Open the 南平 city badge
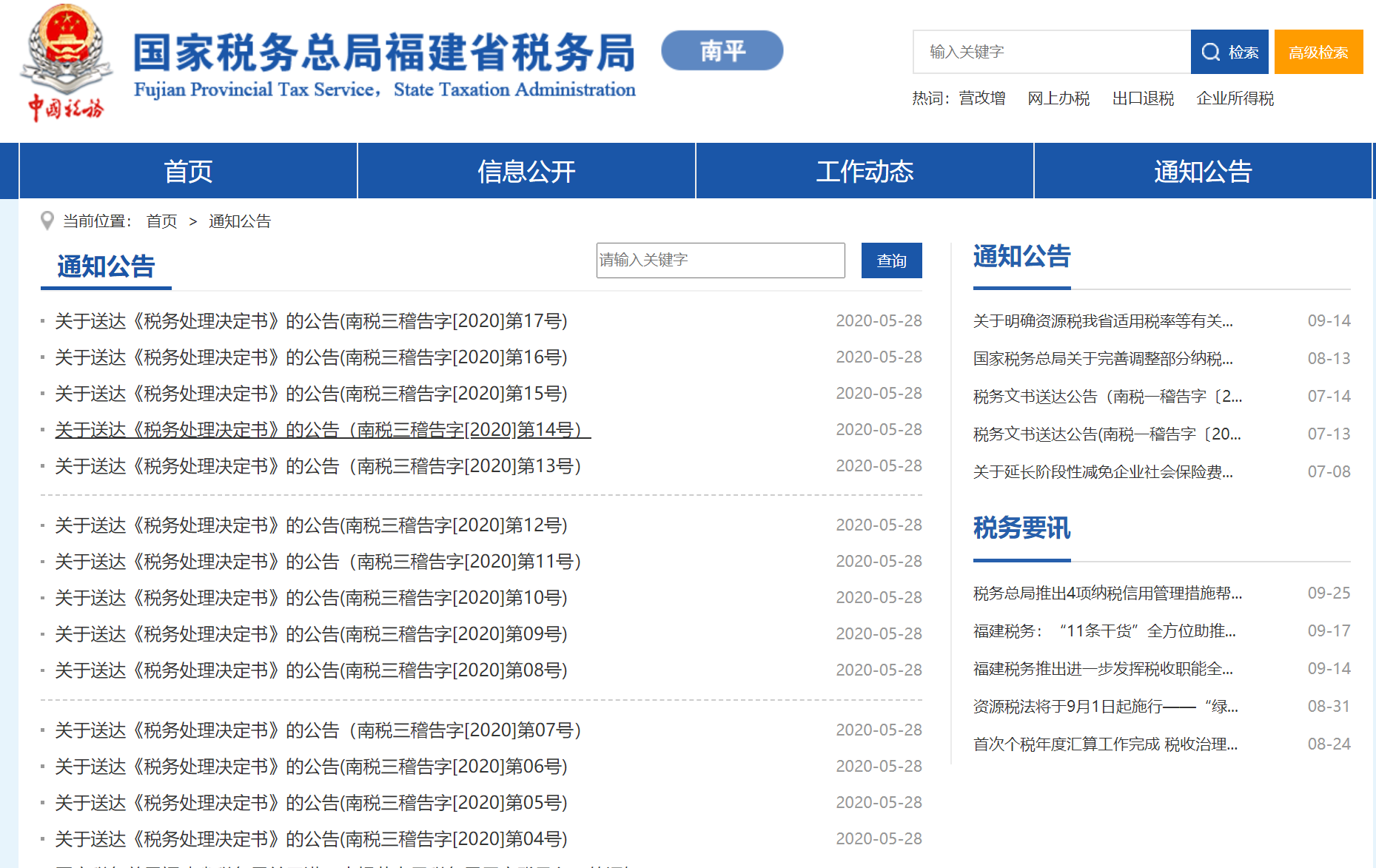 tap(722, 50)
